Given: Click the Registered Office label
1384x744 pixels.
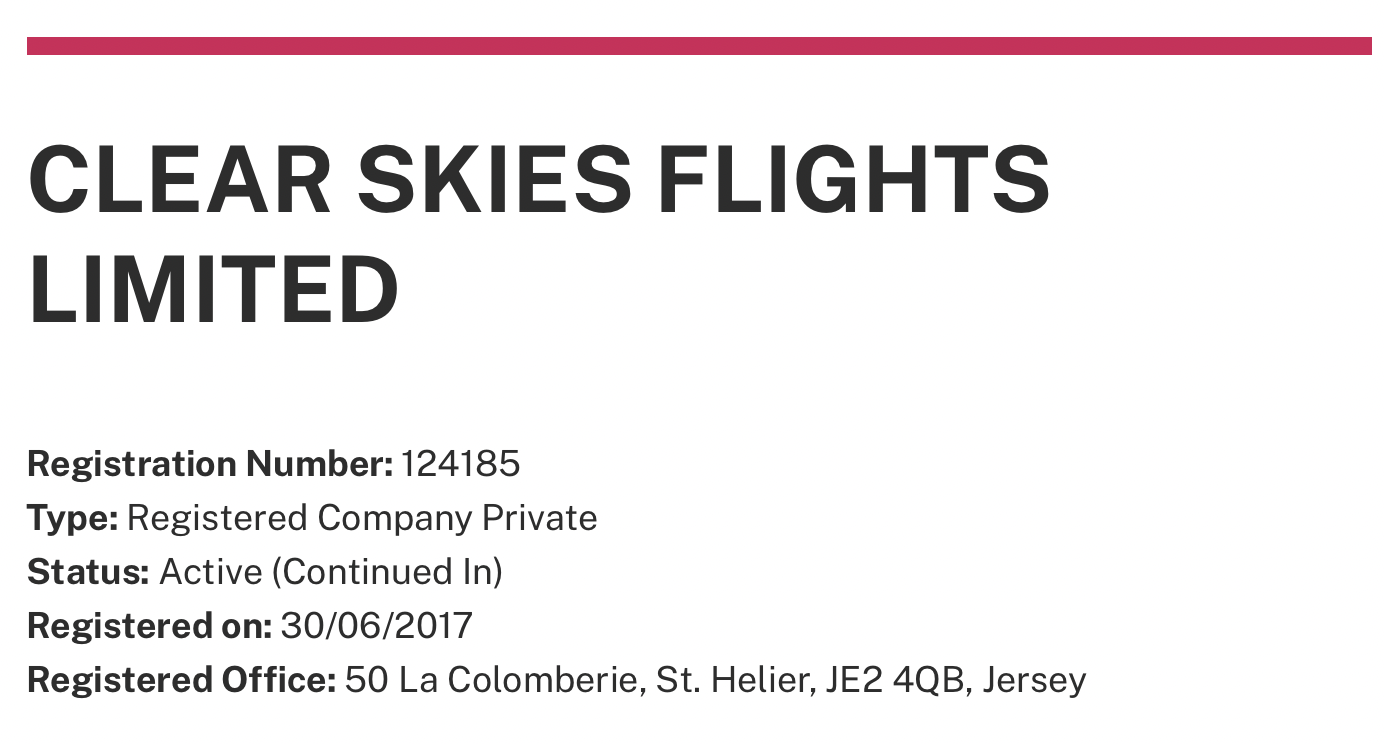Looking at the screenshot, I should click(181, 680).
